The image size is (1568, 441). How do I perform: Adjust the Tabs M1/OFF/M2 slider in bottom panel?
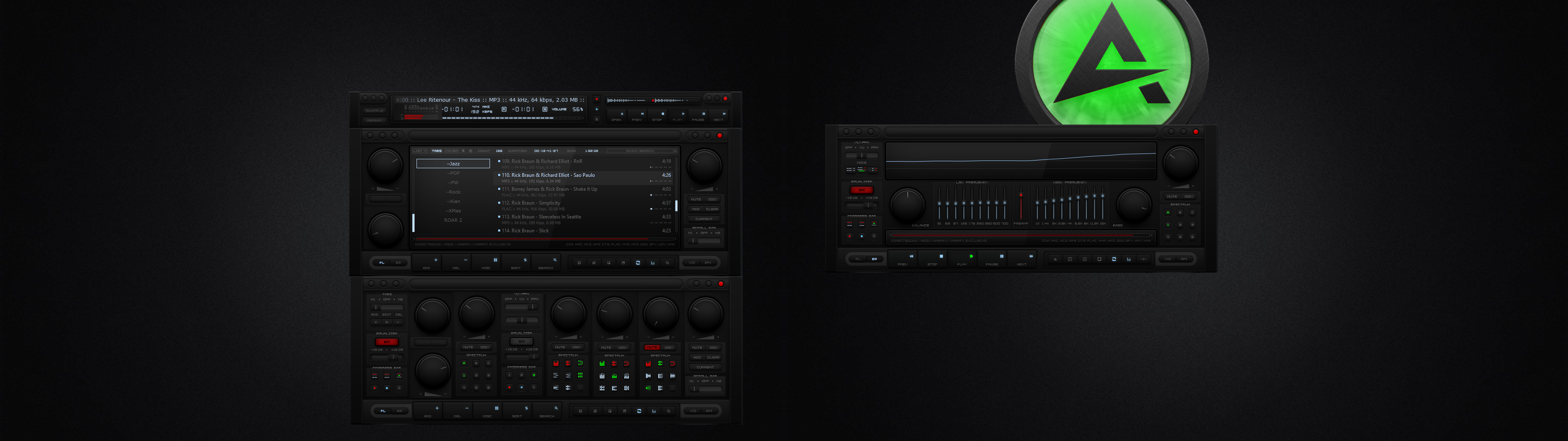coord(387,307)
